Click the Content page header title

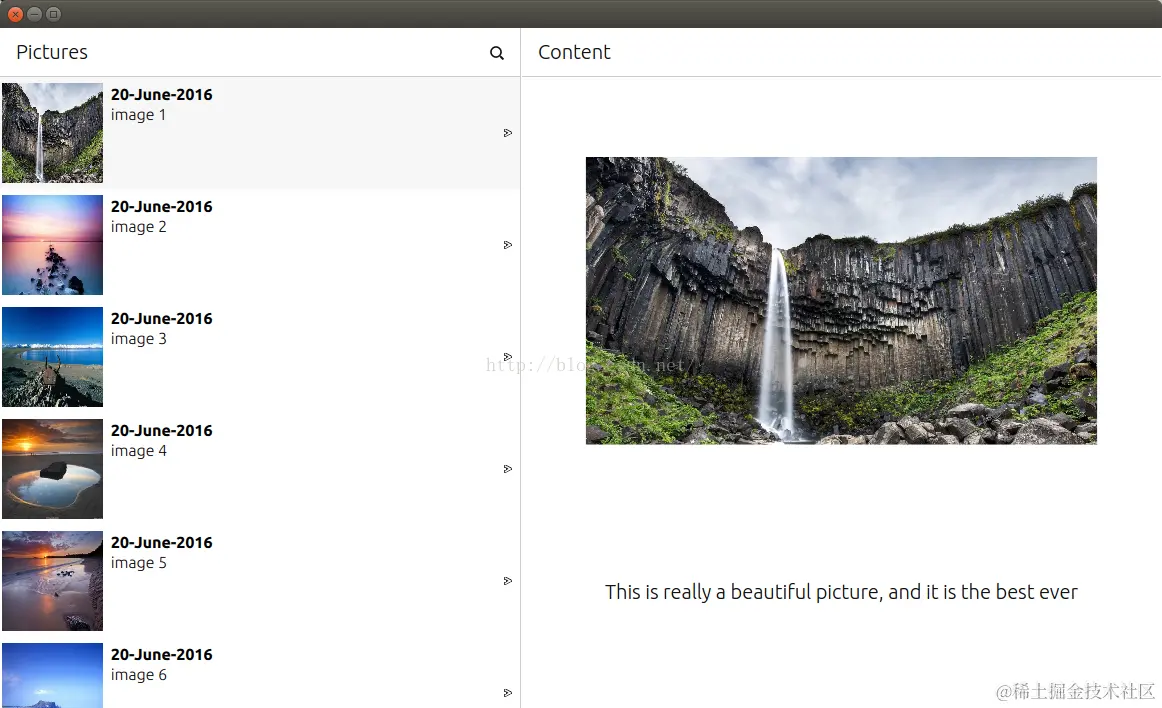(x=574, y=52)
